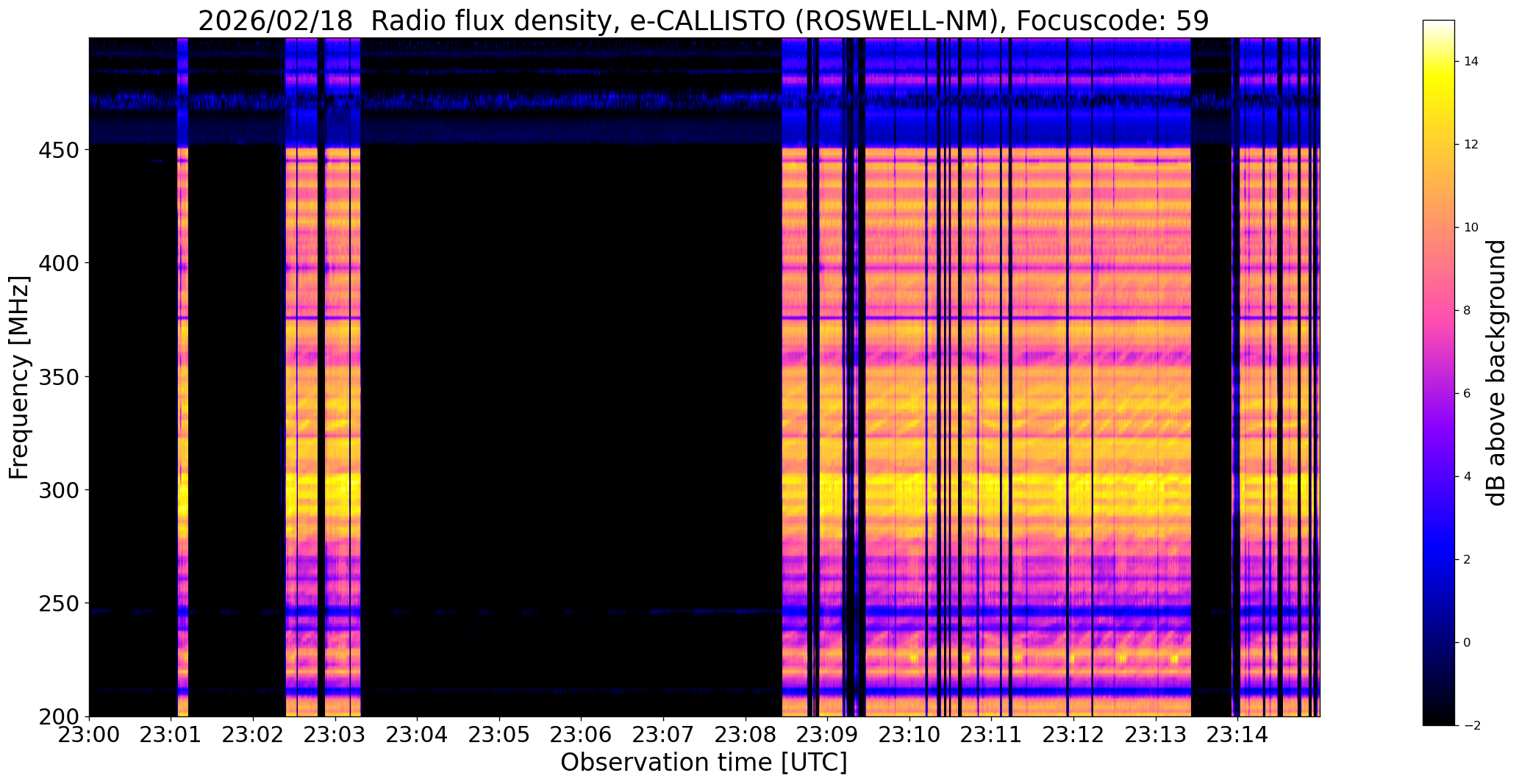
Task: Click the 23:07 time tick label
Action: 664,735
